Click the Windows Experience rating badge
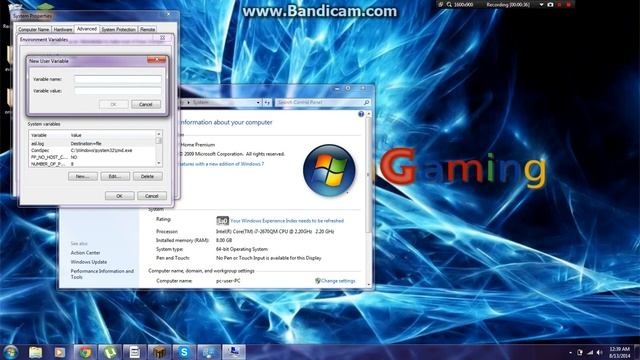Viewport: 640px width, 360px height. [x=222, y=221]
